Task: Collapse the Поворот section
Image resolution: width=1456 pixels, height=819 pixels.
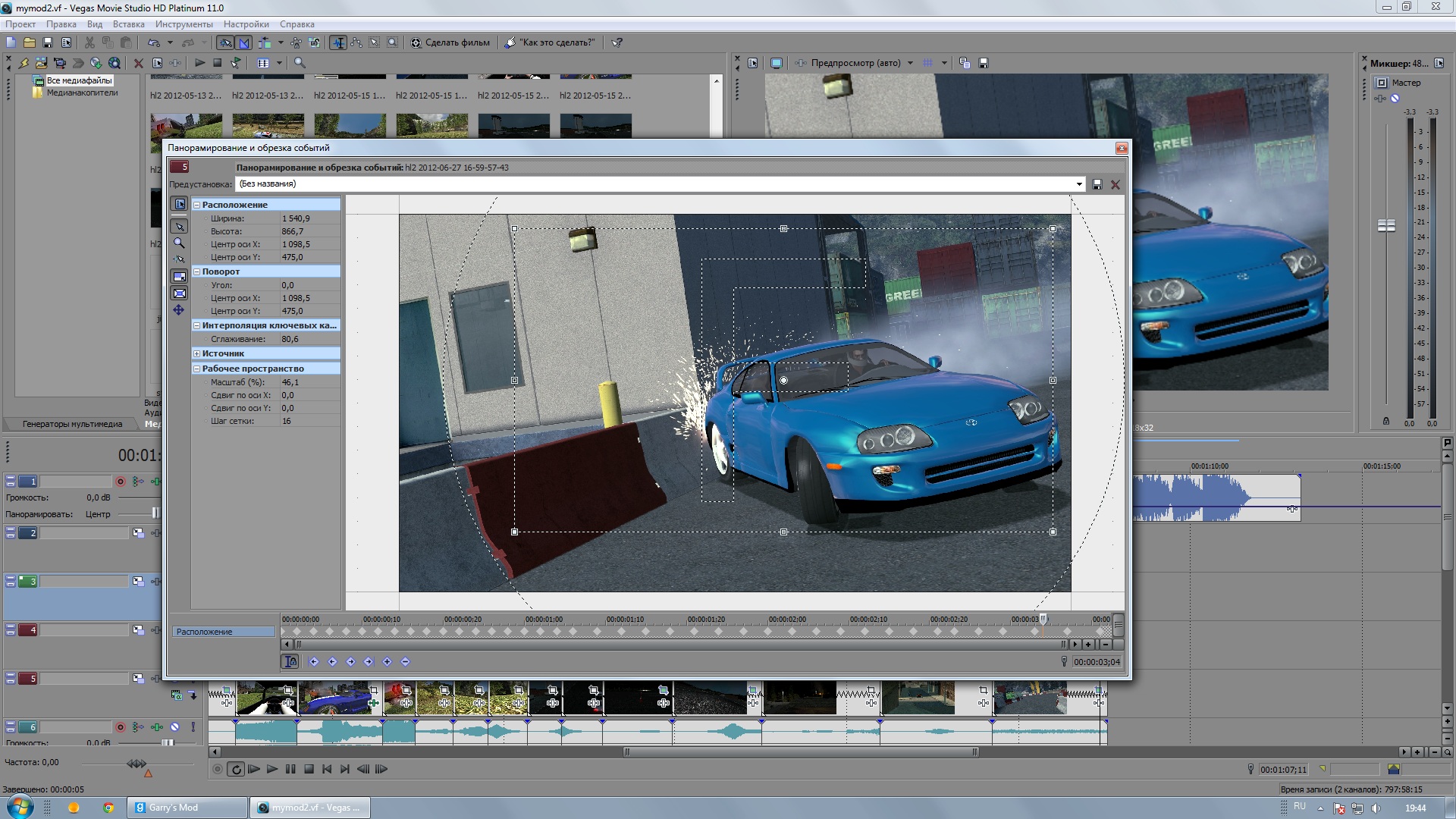Action: (196, 271)
